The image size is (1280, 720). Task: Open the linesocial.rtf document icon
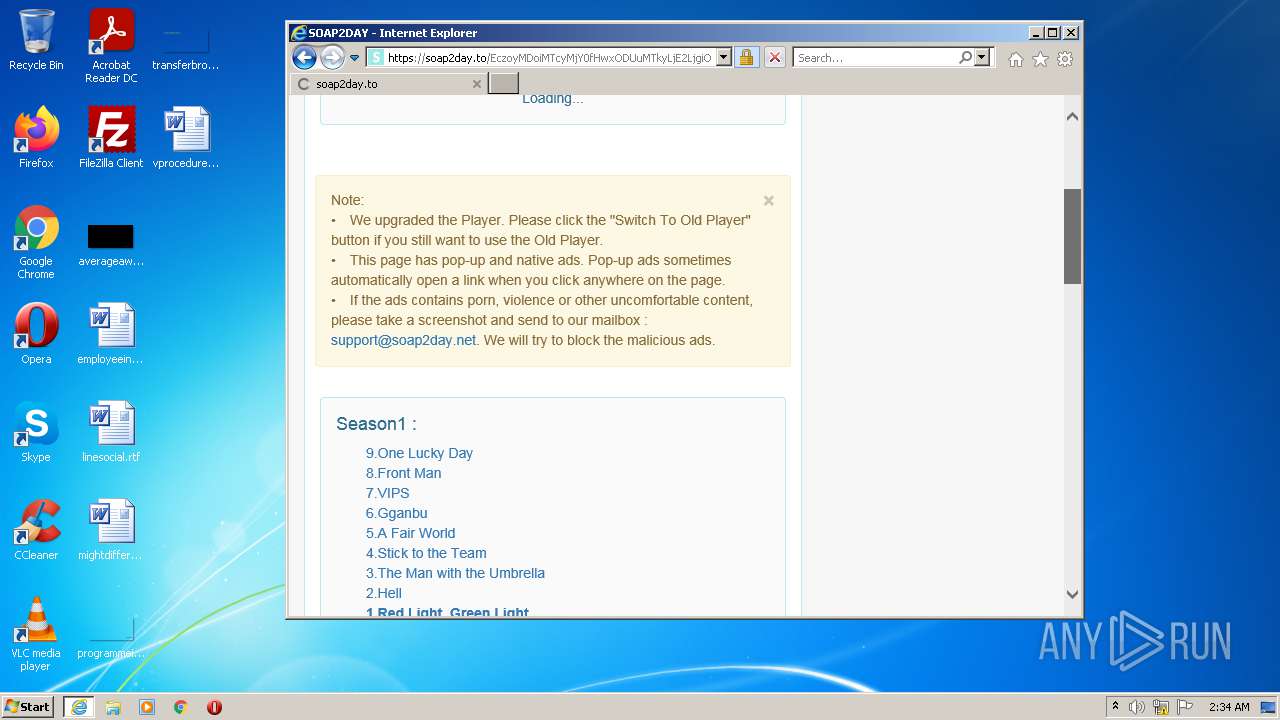[111, 432]
